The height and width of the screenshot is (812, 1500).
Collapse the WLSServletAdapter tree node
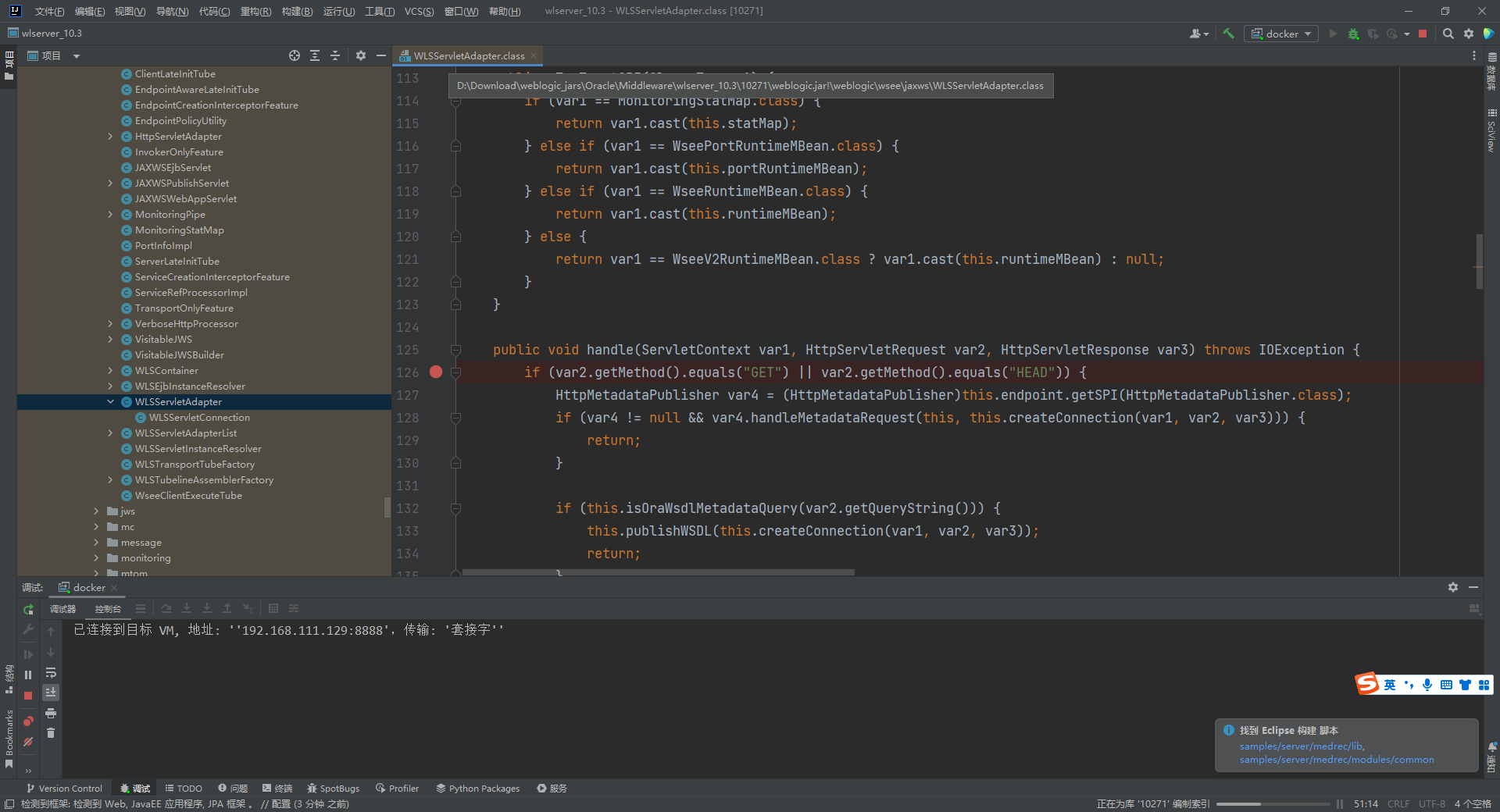(110, 402)
